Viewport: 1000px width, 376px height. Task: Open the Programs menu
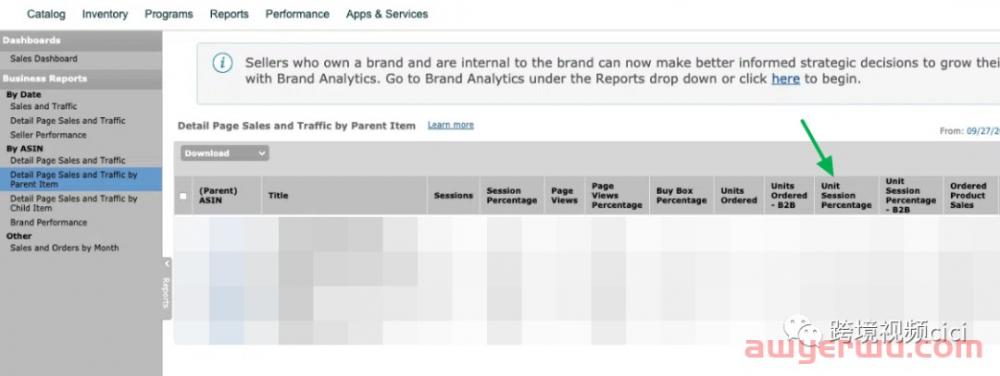[169, 14]
